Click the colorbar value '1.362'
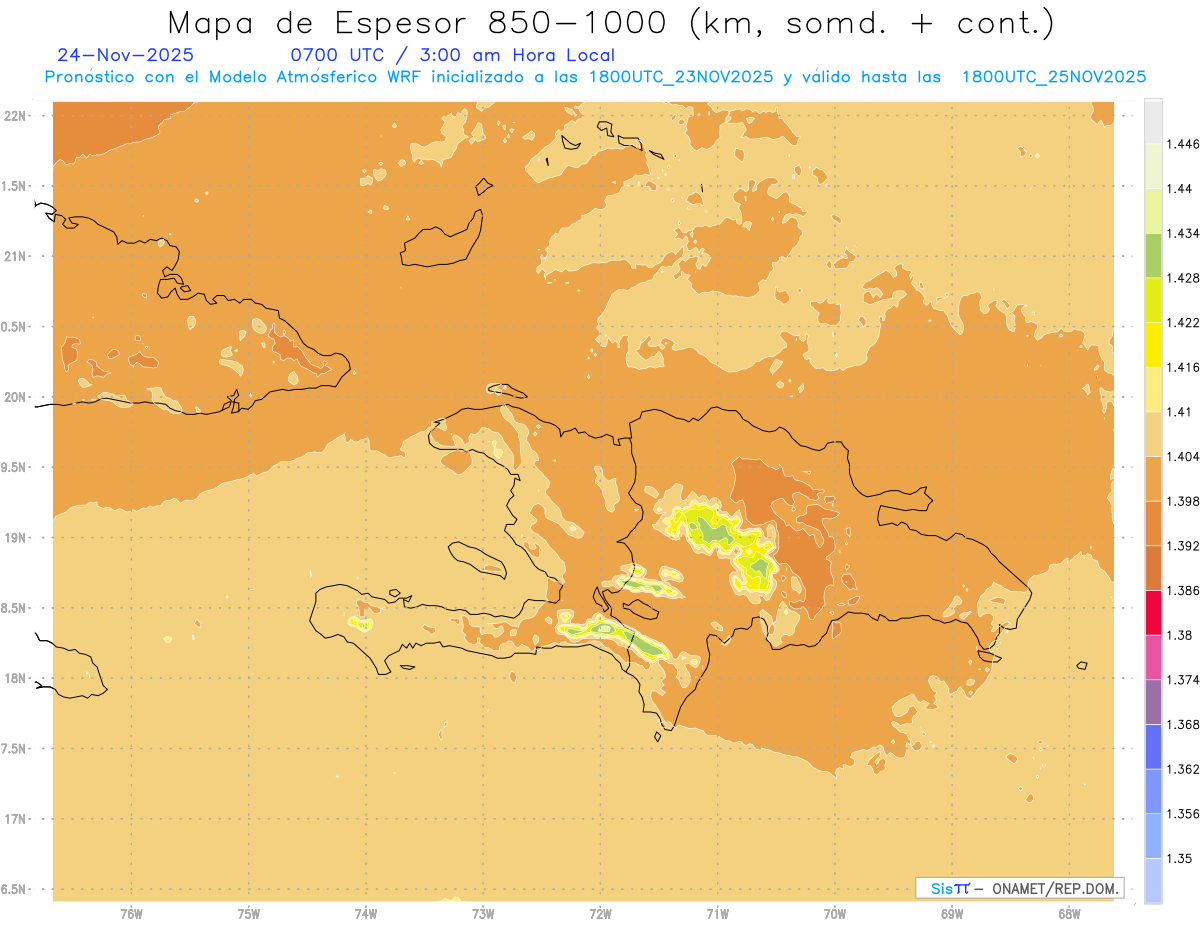This screenshot has height=927, width=1200. pos(1183,769)
